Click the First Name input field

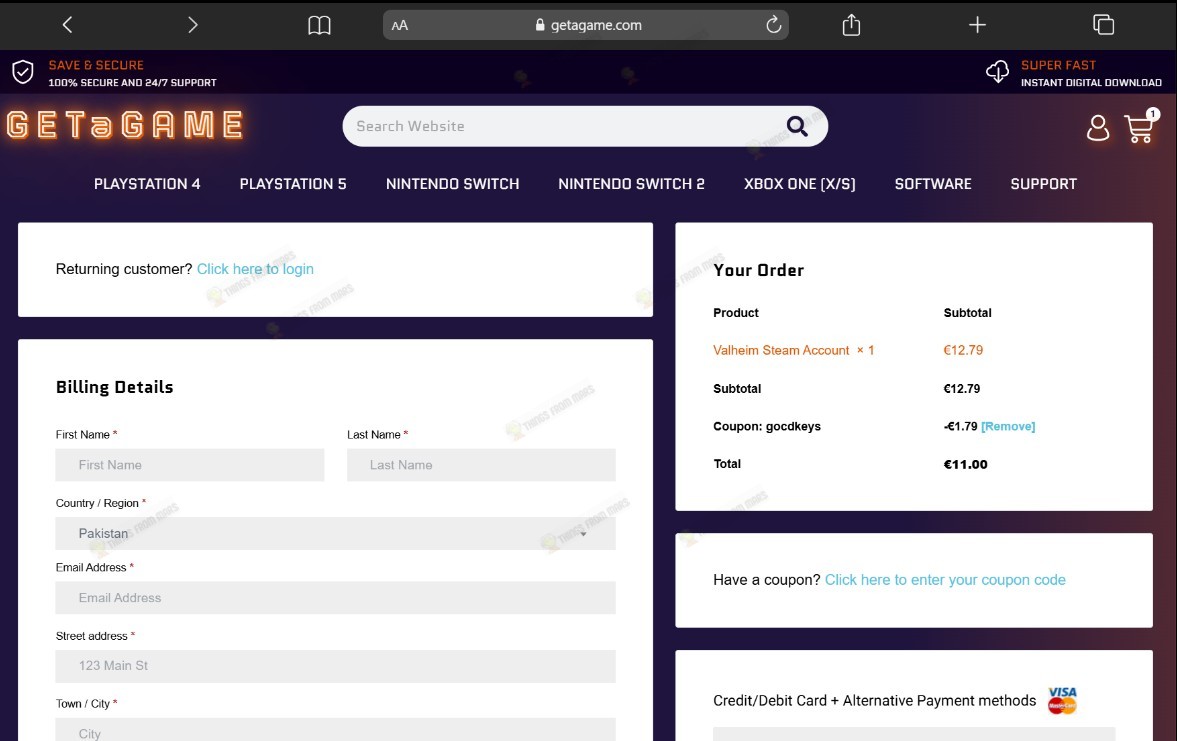(190, 465)
